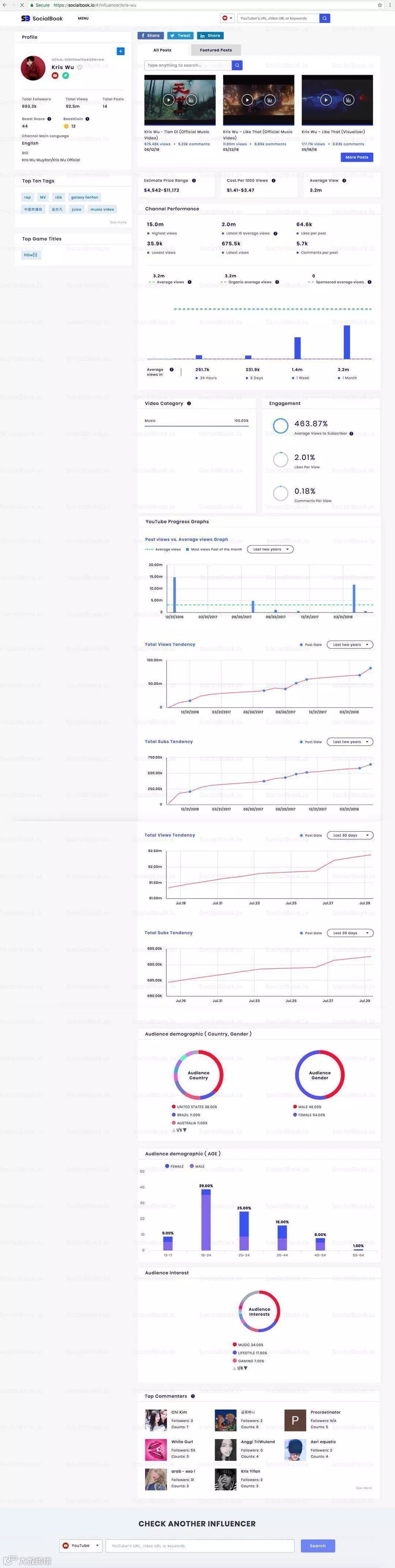This screenshot has height=1568, width=395.
Task: Toggle Most views Post of the month legend
Action: coord(214,549)
